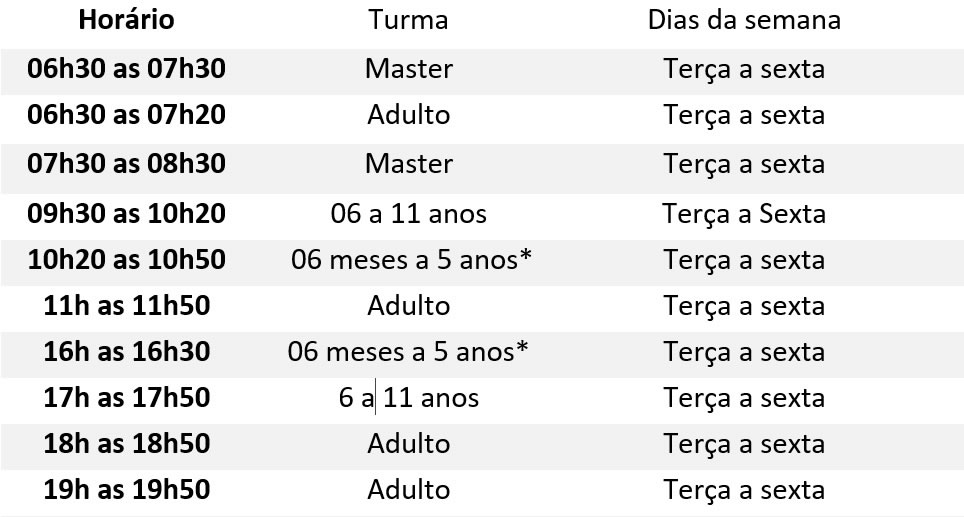Click 06 meses a 5 anos at 16h
The width and height of the screenshot is (964, 517).
[408, 352]
